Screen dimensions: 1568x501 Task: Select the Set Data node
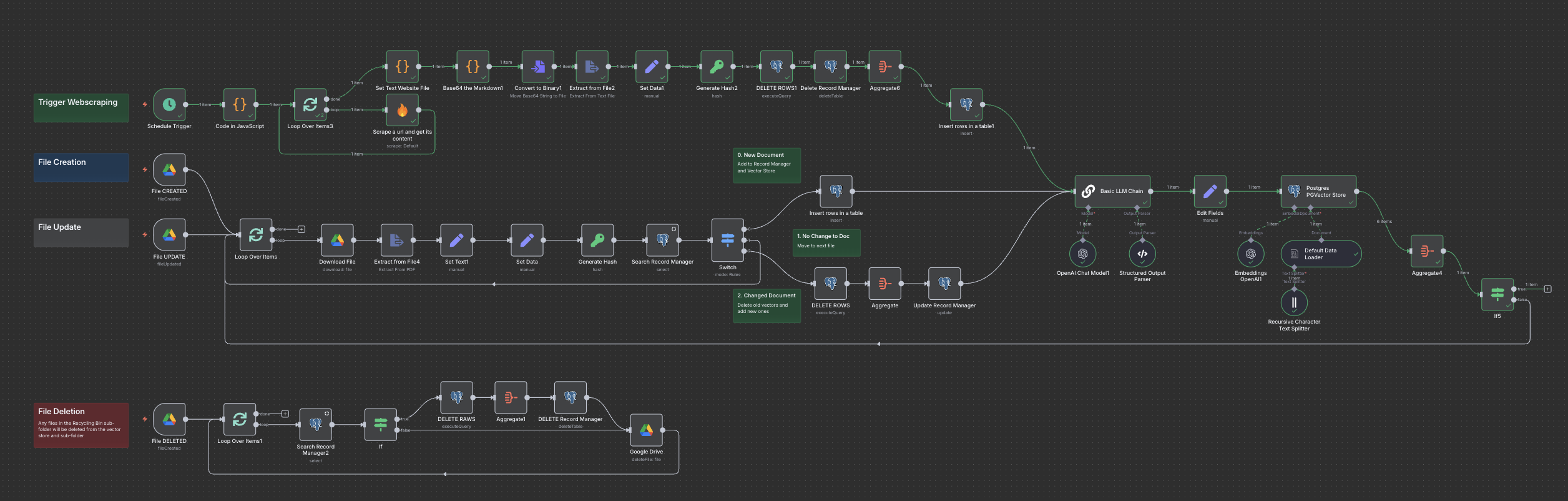pos(527,240)
